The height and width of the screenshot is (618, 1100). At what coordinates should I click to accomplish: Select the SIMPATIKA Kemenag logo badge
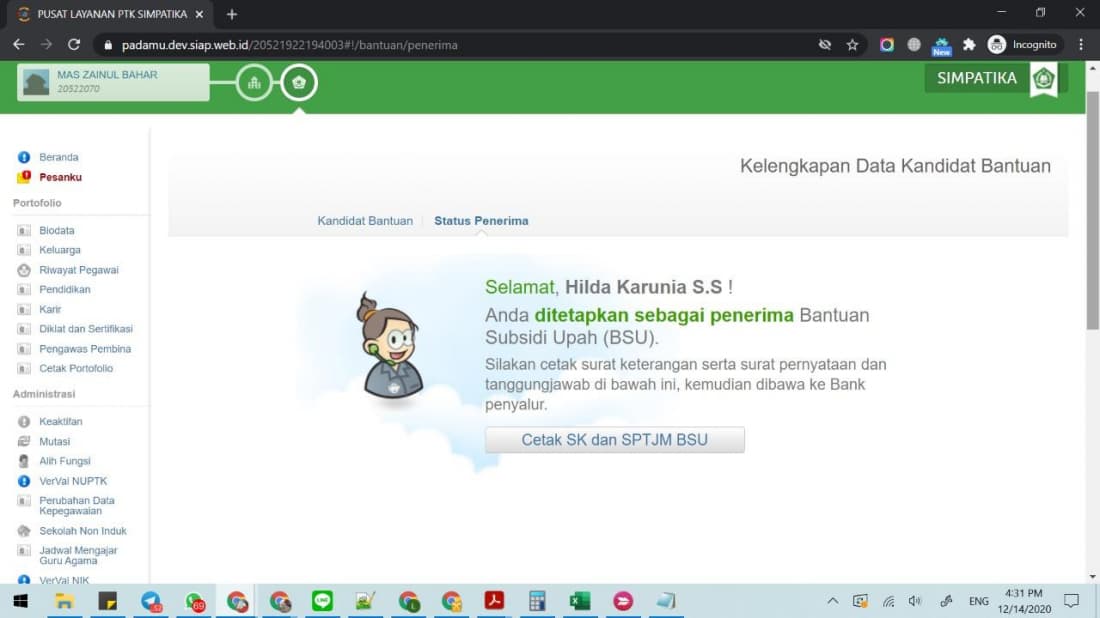[x=1043, y=77]
